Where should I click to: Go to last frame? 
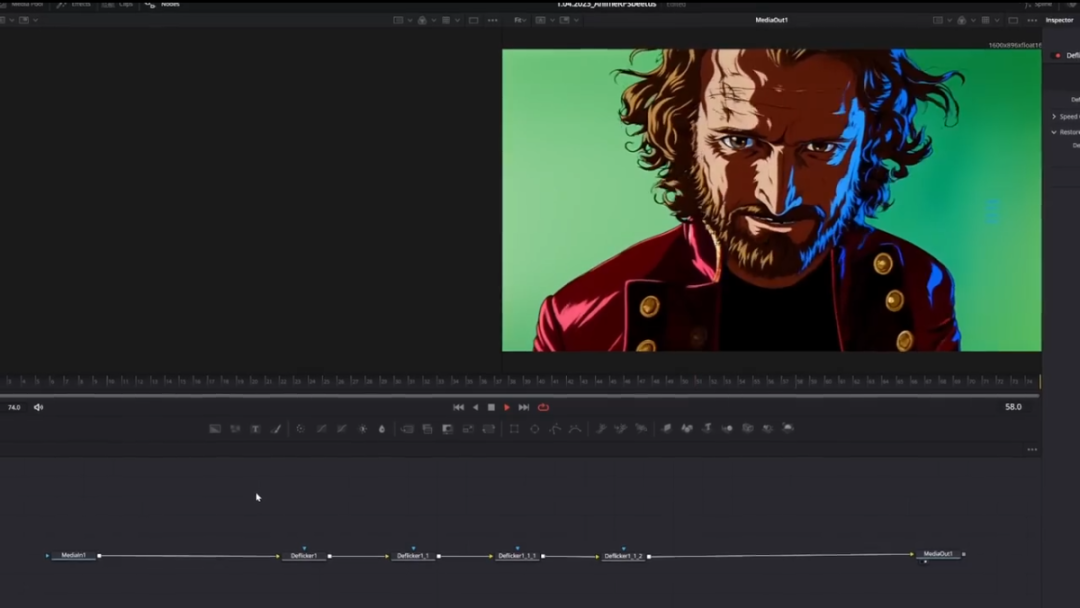(x=524, y=407)
